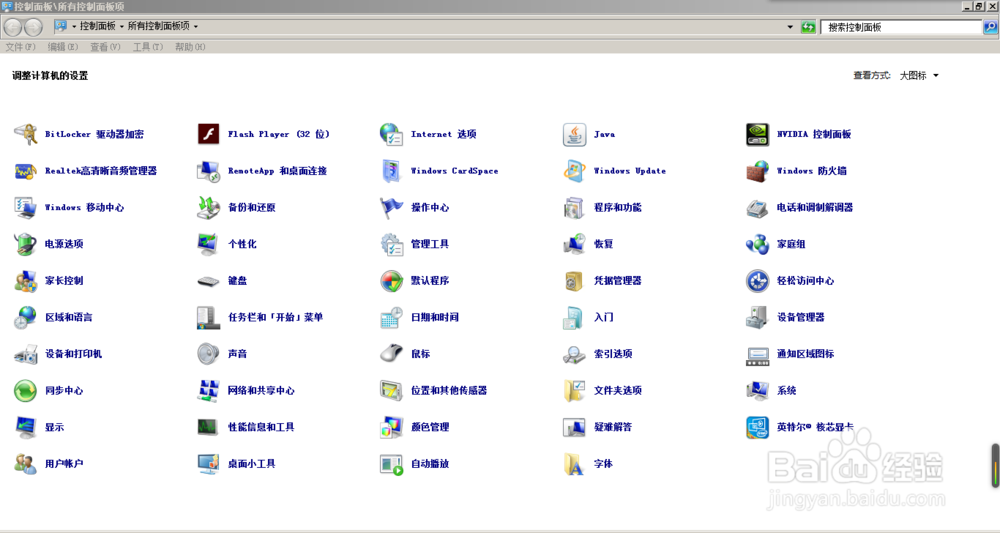Open 设备管理器 icon
Screen dimensions: 1000x533
[757, 318]
